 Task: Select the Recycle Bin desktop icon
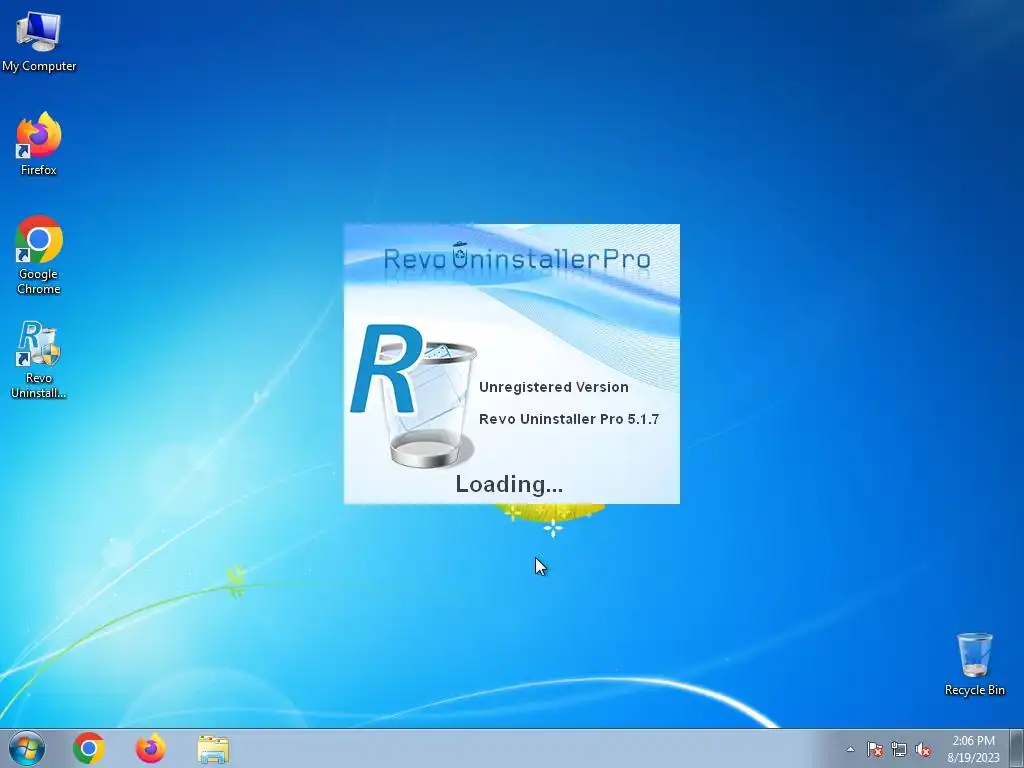point(974,664)
